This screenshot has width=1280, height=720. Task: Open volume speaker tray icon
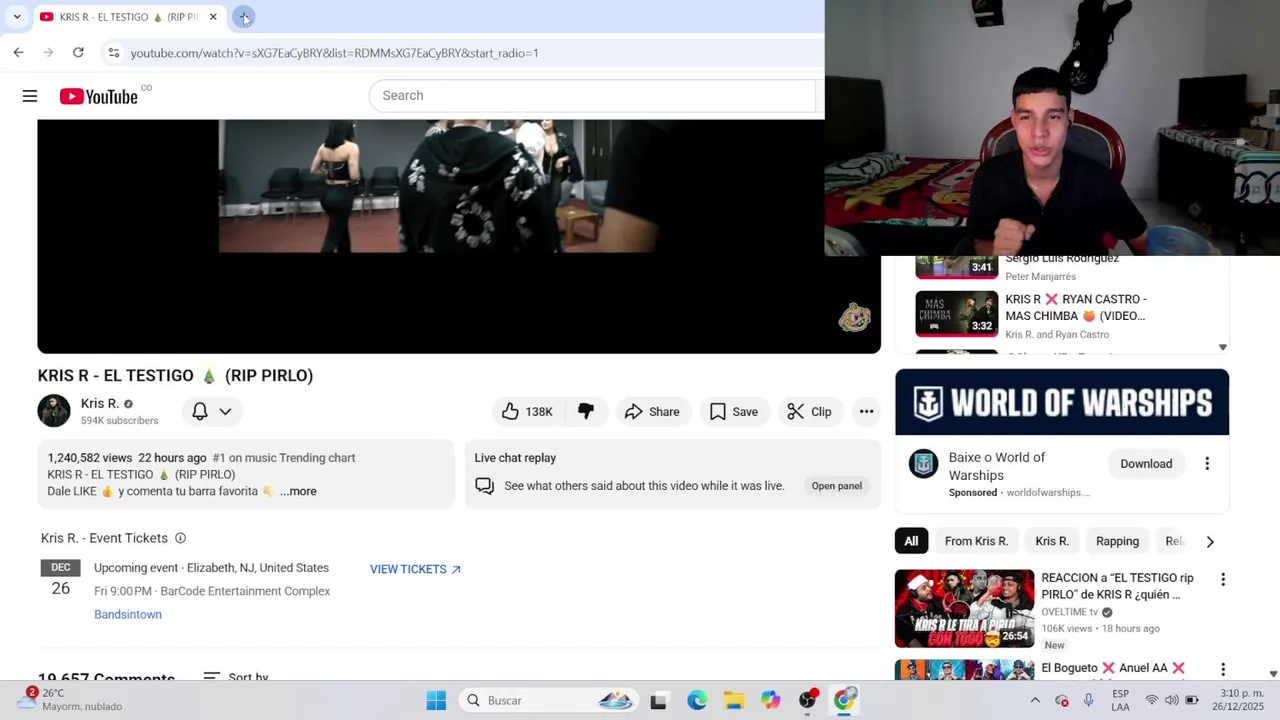tap(1171, 700)
